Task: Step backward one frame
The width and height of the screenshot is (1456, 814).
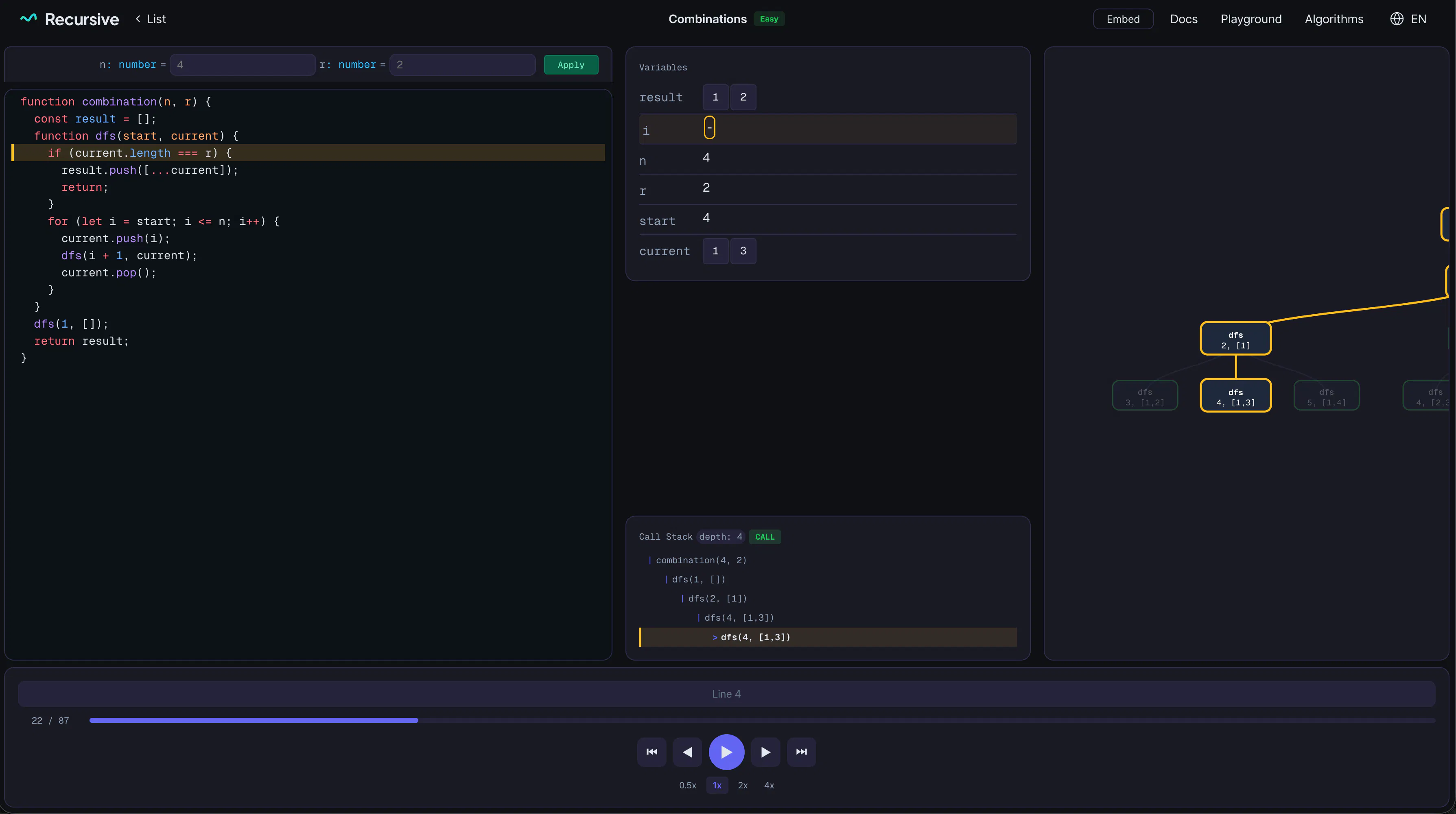Action: click(x=687, y=752)
